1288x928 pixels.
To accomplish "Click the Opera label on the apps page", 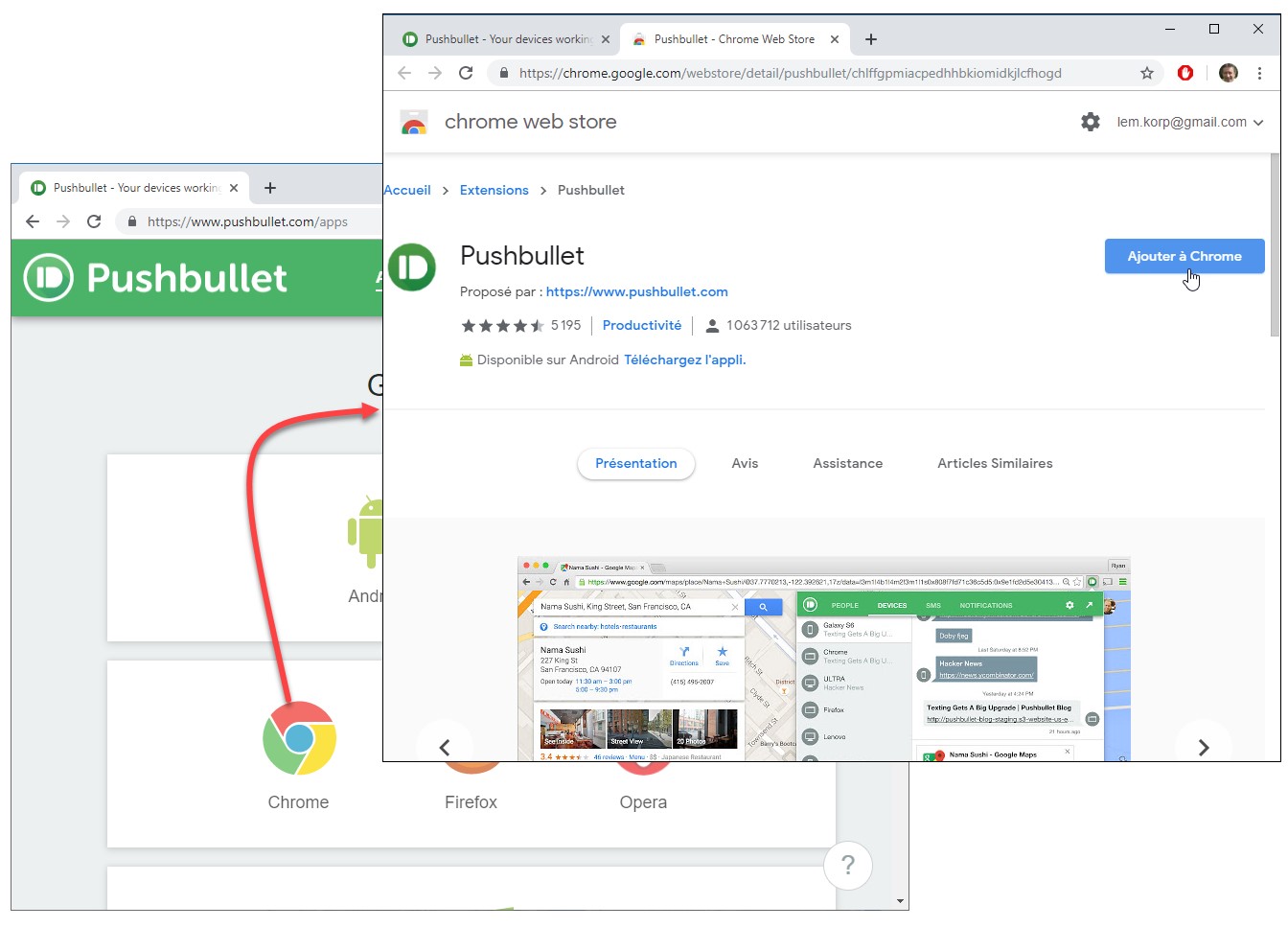I will coord(643,802).
